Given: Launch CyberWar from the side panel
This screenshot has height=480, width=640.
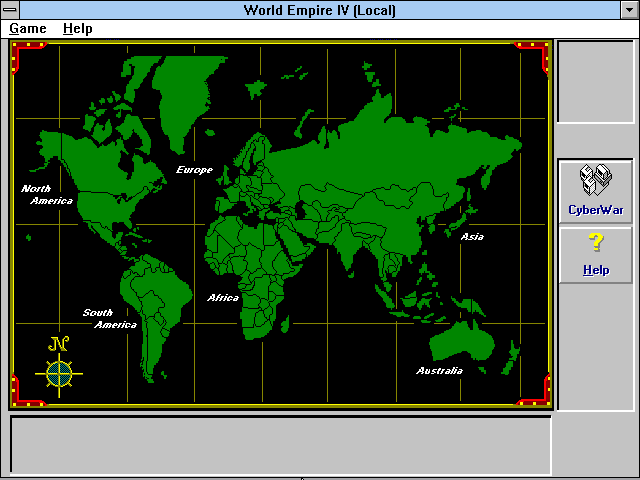Looking at the screenshot, I should coord(595,190).
